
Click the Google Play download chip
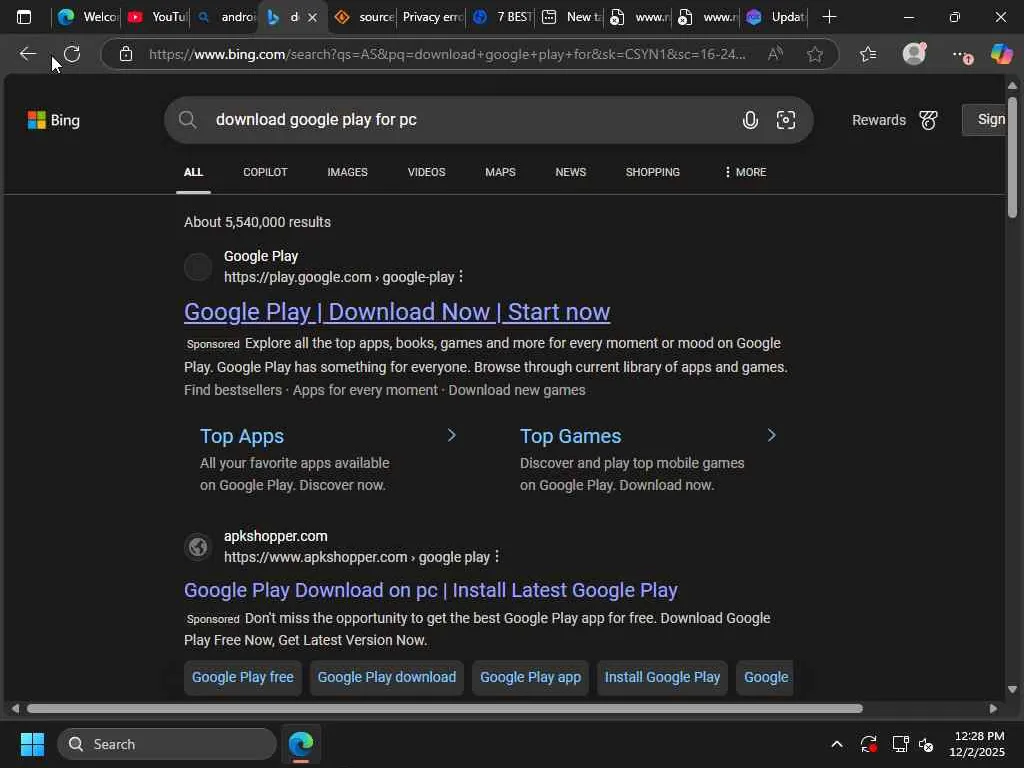pyautogui.click(x=387, y=677)
